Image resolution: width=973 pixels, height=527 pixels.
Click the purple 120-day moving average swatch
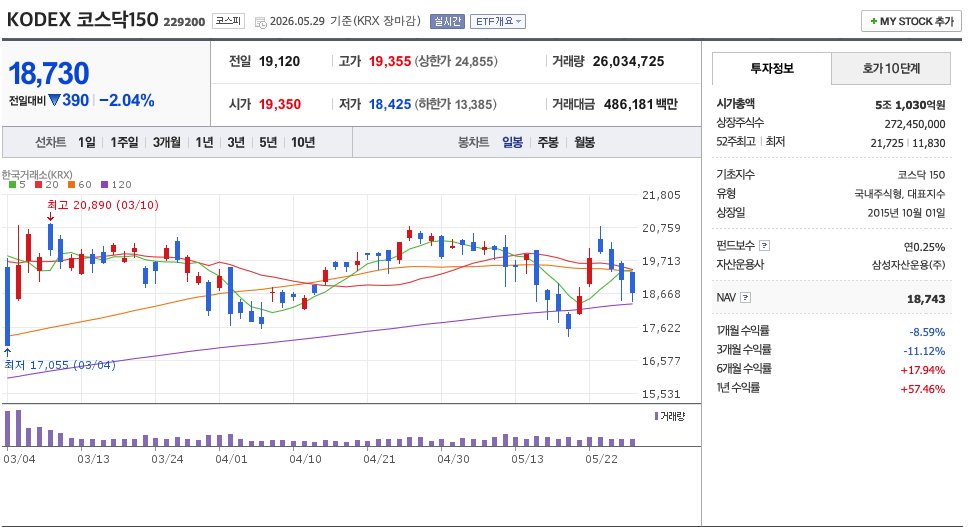[x=104, y=185]
